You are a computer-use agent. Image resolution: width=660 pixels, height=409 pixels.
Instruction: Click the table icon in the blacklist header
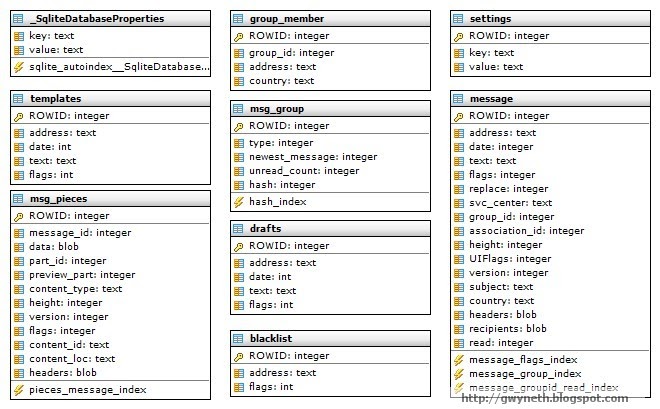pyautogui.click(x=238, y=339)
